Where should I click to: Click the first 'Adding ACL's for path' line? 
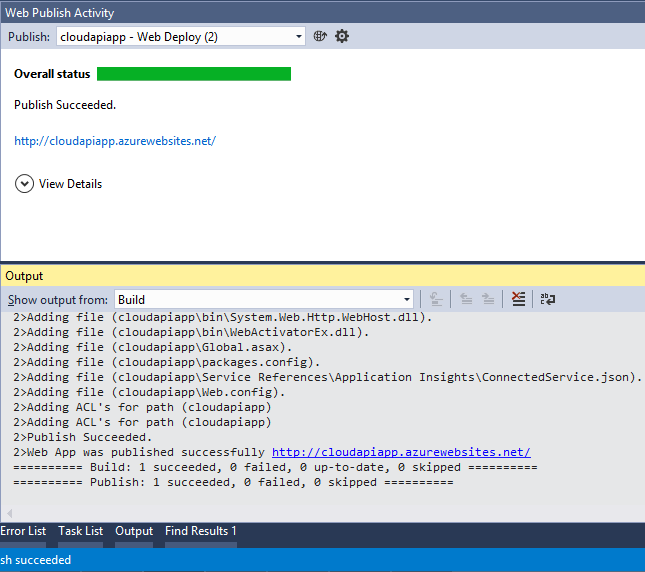coord(142,407)
